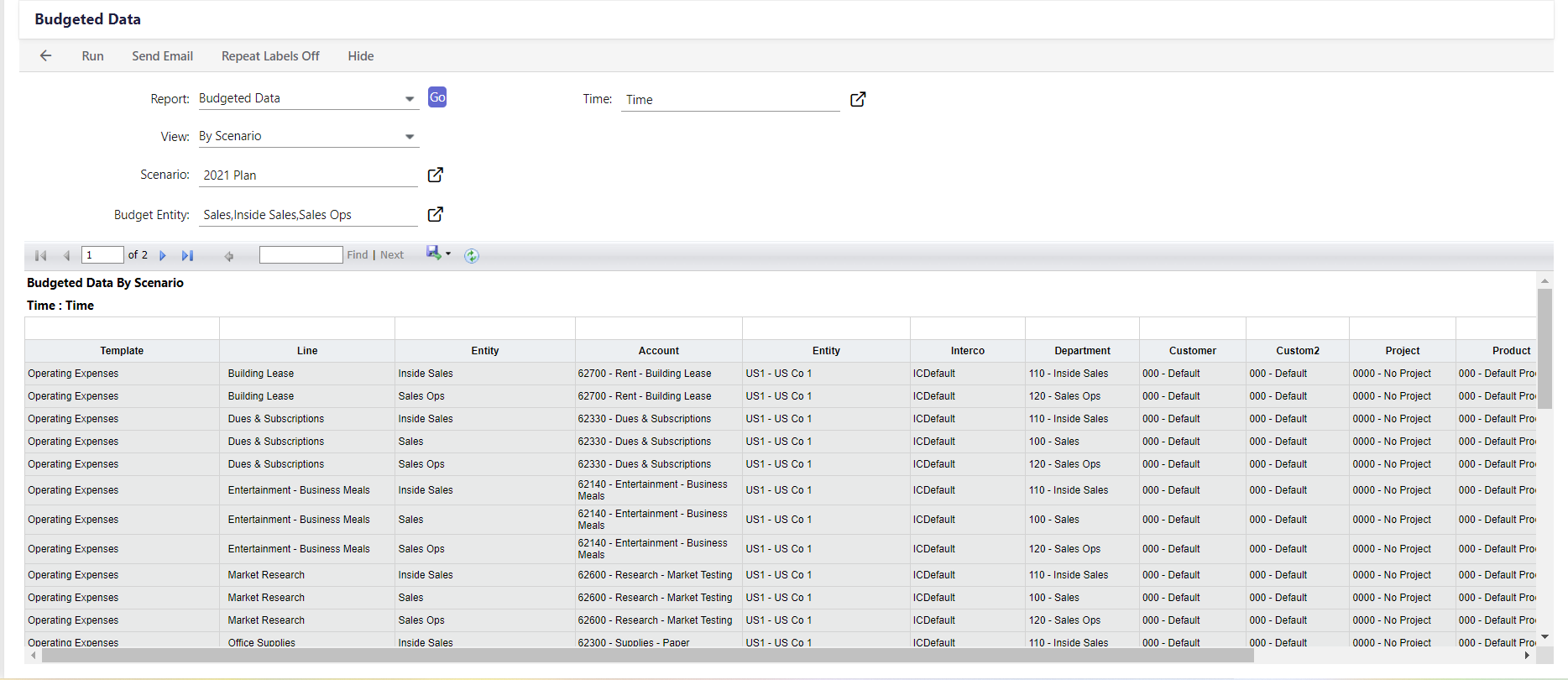Open the Scenario selector popup icon
Screen dimensions: 1568x680
[436, 175]
